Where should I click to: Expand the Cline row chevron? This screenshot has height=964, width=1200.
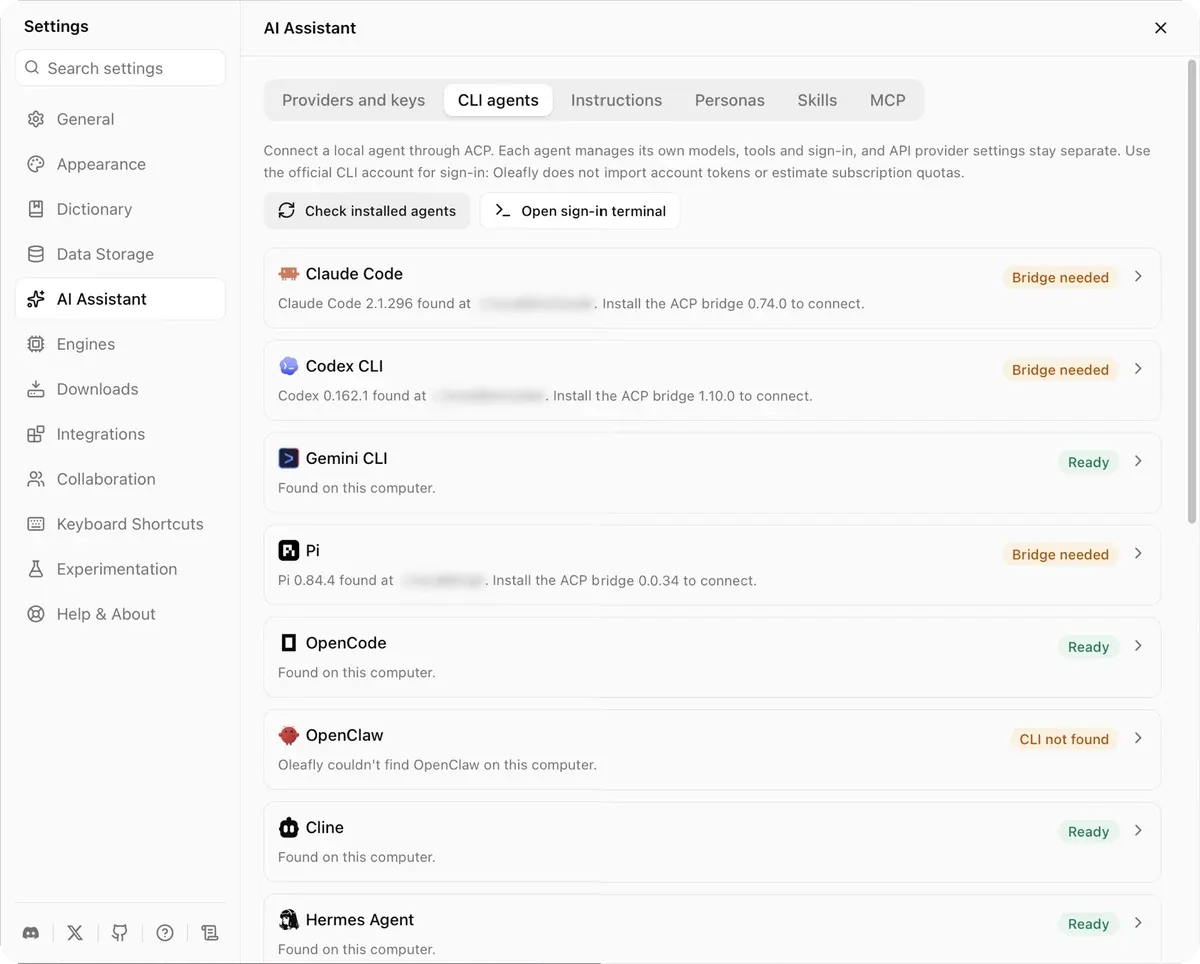1138,830
